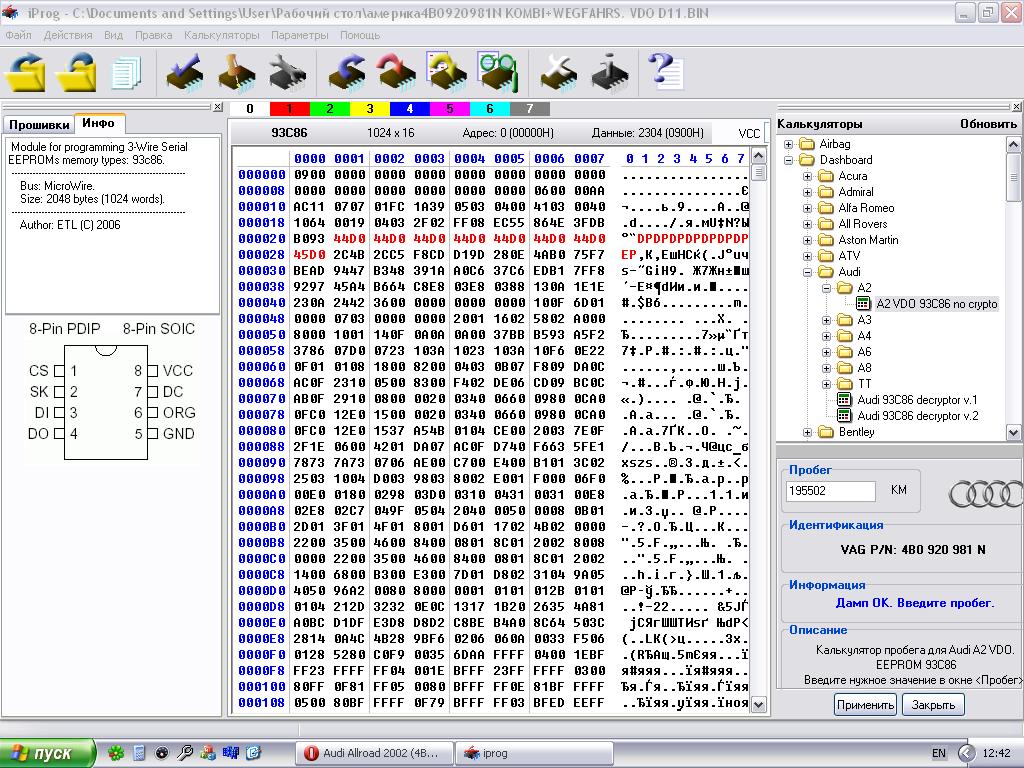Viewport: 1024px width, 768px height.
Task: Click the iprog taskbar button
Action: (534, 753)
